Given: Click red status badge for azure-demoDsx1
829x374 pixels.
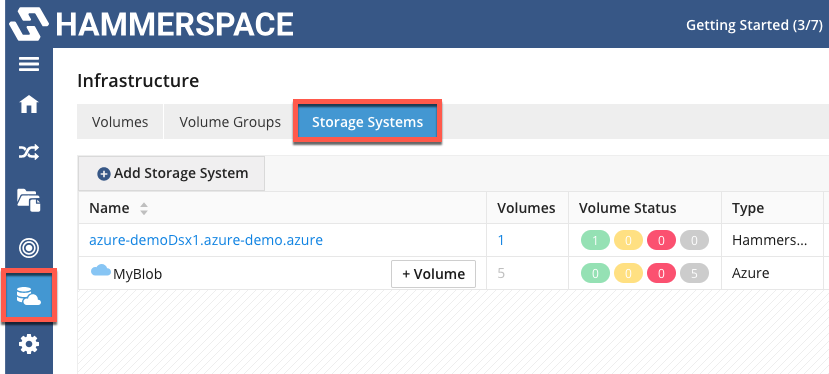Looking at the screenshot, I should [x=661, y=241].
